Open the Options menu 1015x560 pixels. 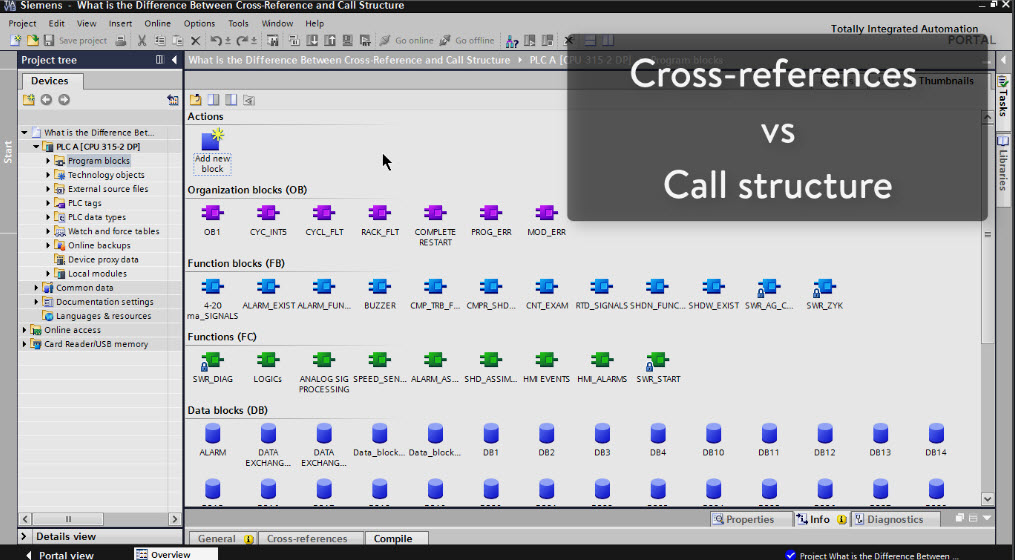click(199, 23)
